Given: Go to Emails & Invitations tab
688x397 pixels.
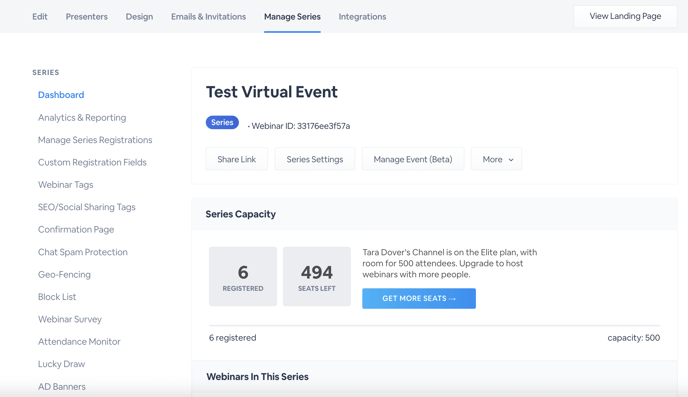Looking at the screenshot, I should [208, 17].
